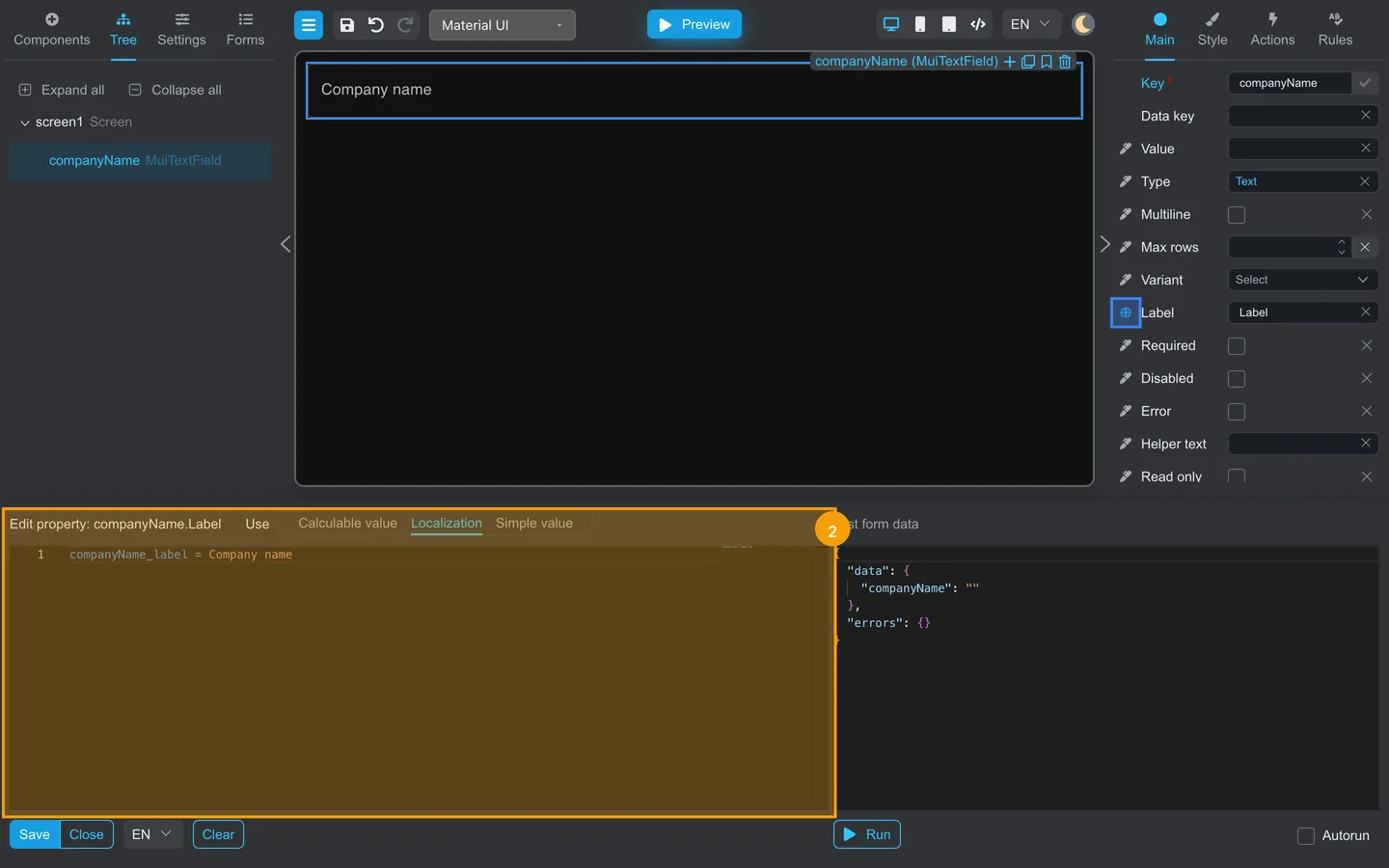Screen dimensions: 1389x868
Task: Edit the Helper text property with its pencil icon
Action: click(x=1126, y=444)
